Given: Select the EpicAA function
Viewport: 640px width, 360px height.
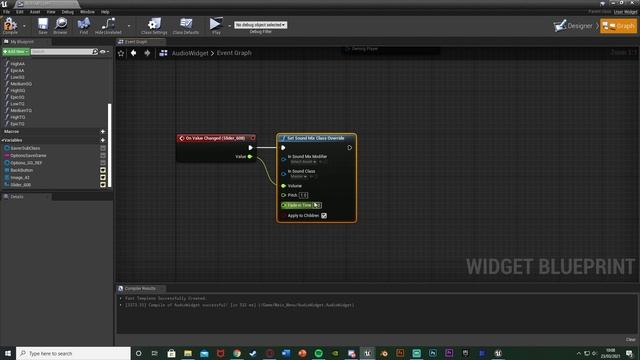Looking at the screenshot, I should pos(17,71).
